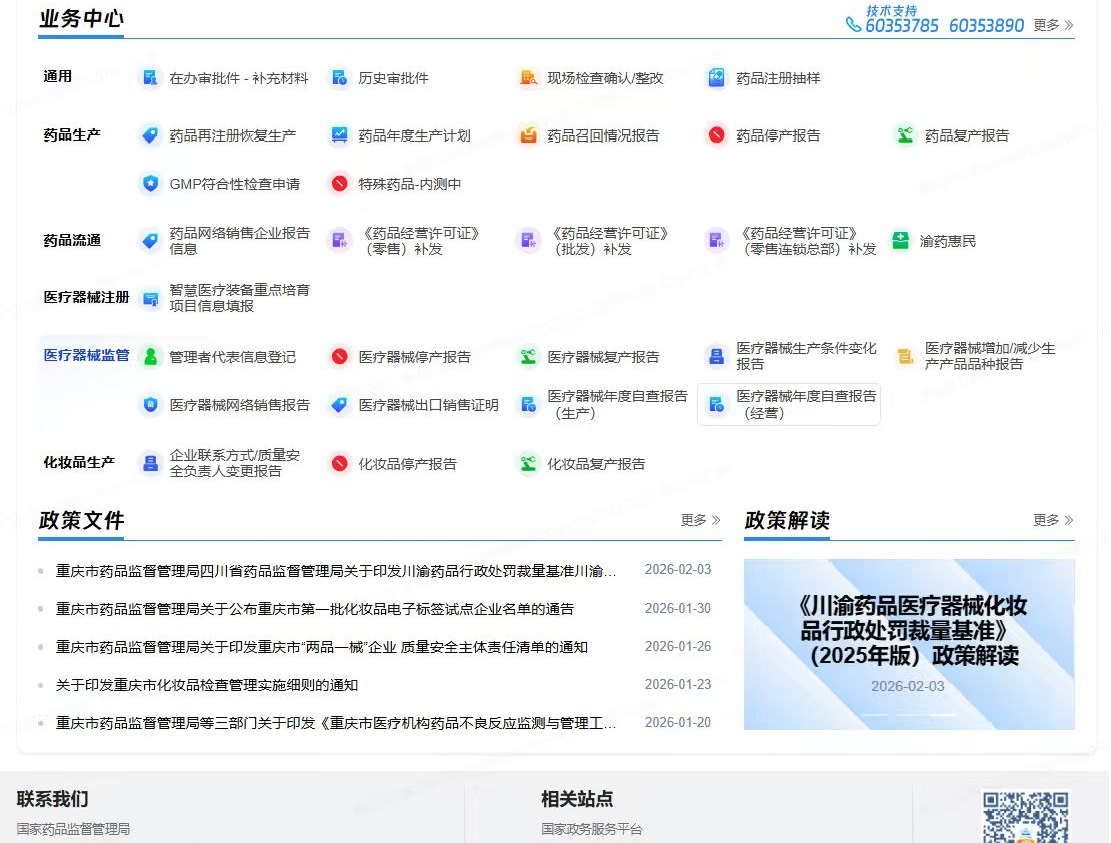Click the red 化妆品停产报告 icon
The image size is (1111, 843).
pyautogui.click(x=339, y=464)
